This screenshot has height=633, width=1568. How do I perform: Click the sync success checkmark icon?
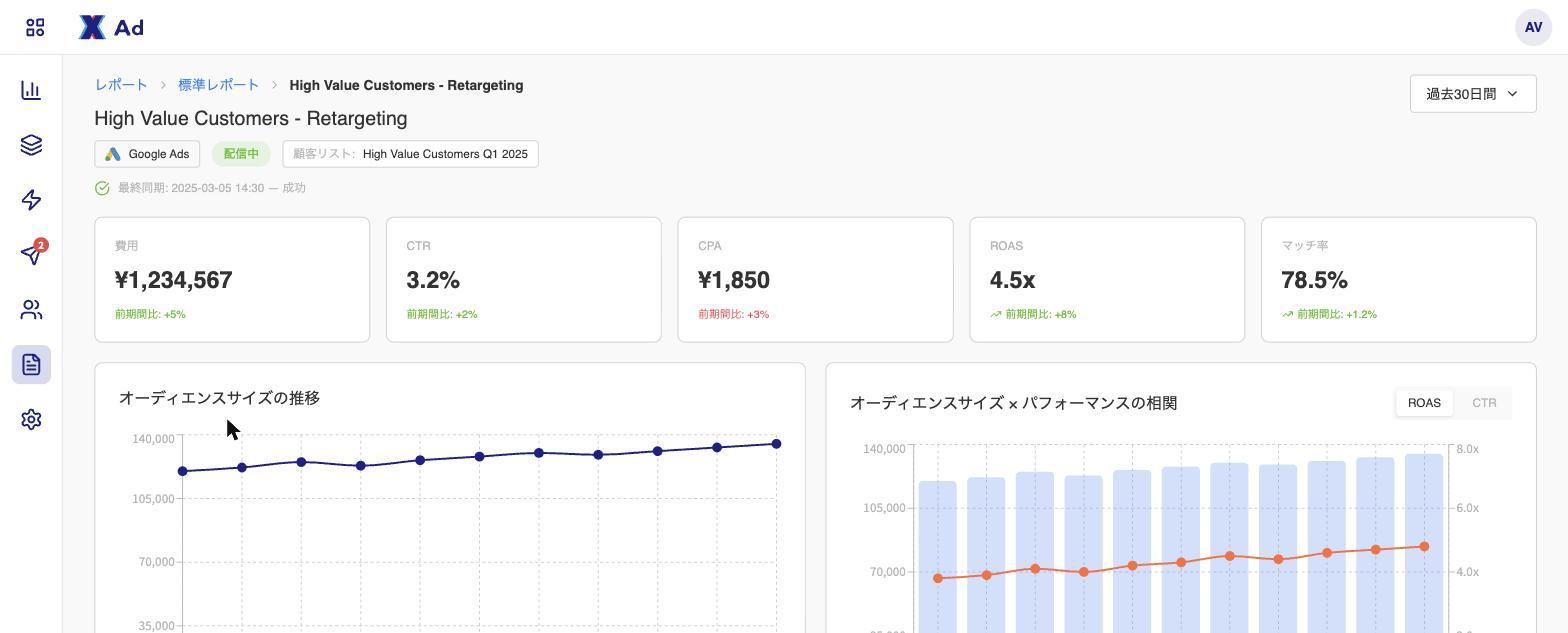pyautogui.click(x=102, y=188)
